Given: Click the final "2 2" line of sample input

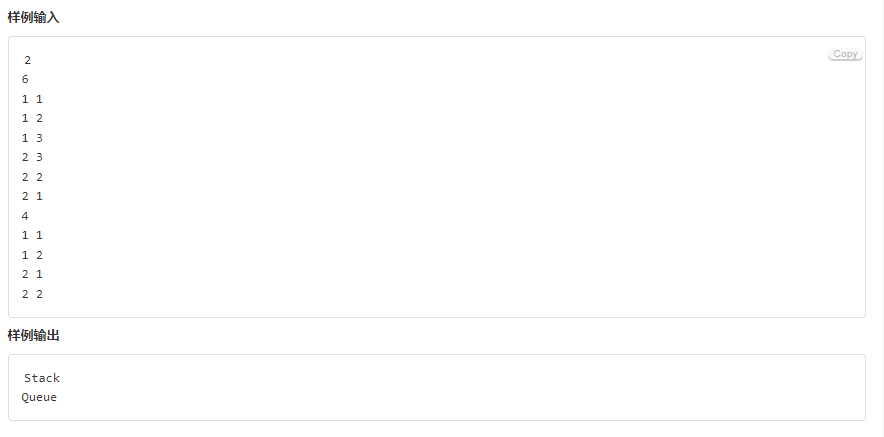Looking at the screenshot, I should coord(32,294).
